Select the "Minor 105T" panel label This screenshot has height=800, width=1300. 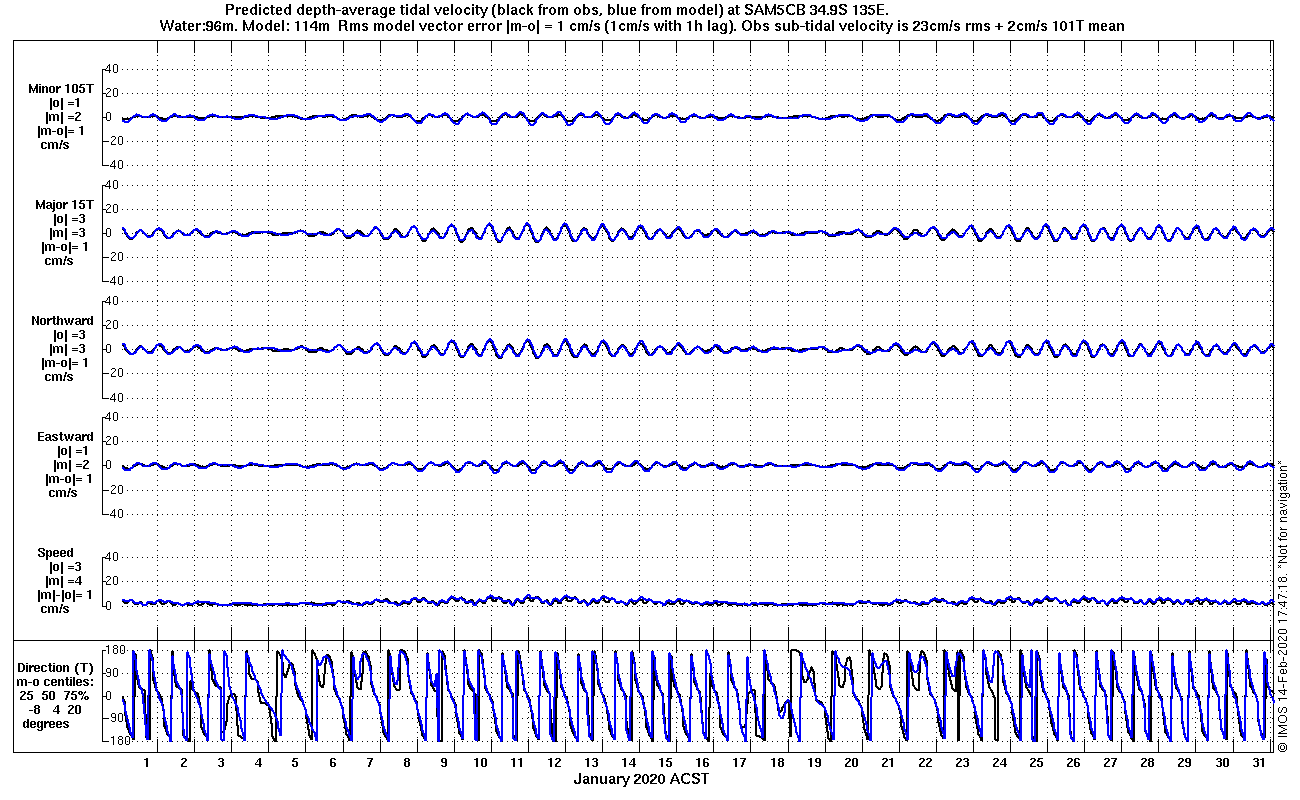[62, 89]
